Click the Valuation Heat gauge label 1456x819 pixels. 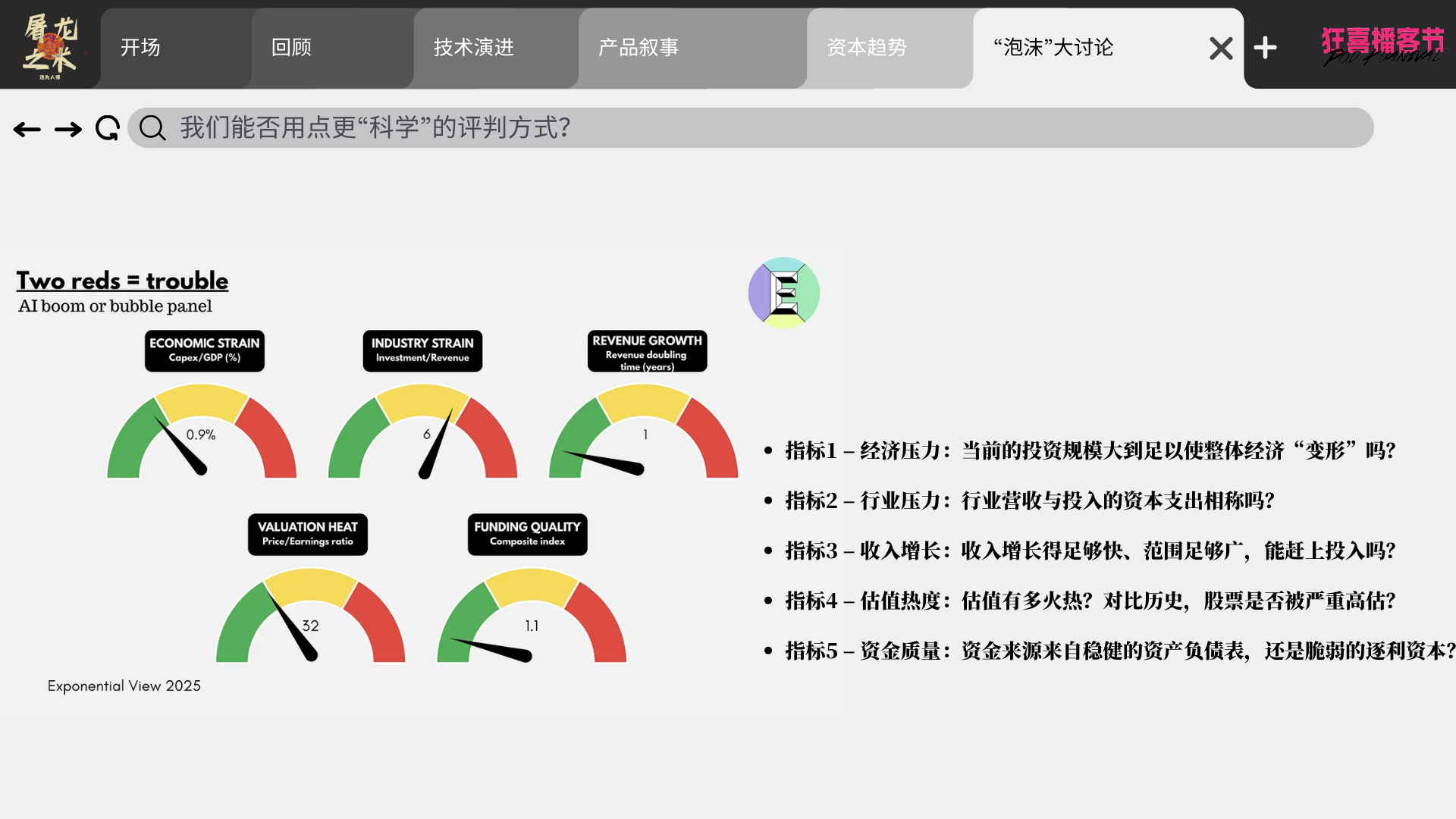pos(308,534)
